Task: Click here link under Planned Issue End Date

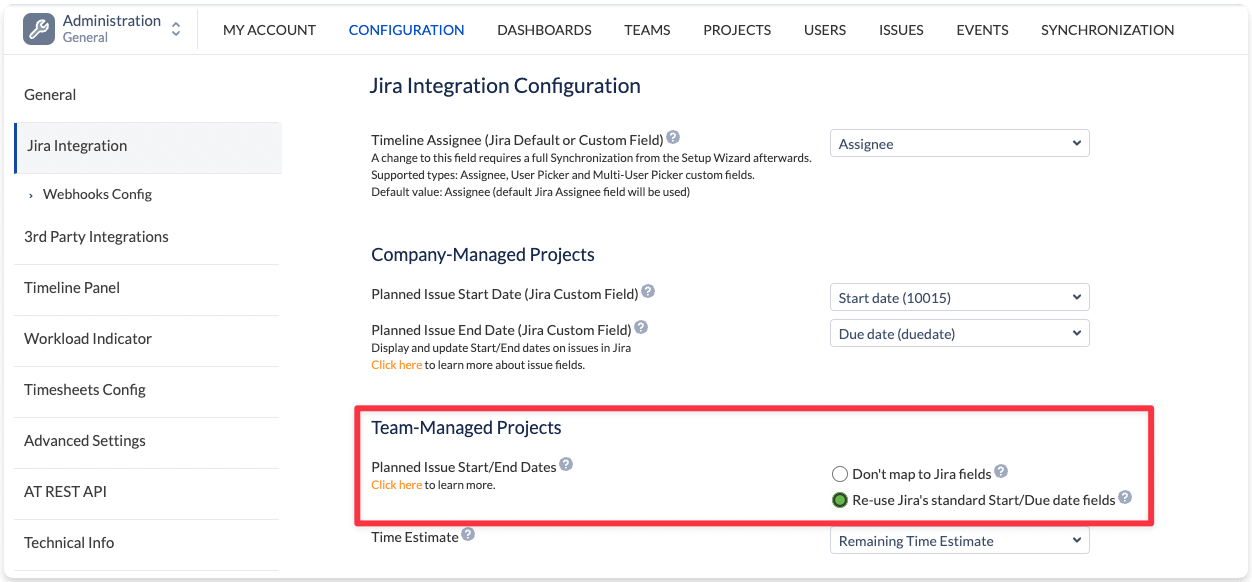Action: pos(396,365)
